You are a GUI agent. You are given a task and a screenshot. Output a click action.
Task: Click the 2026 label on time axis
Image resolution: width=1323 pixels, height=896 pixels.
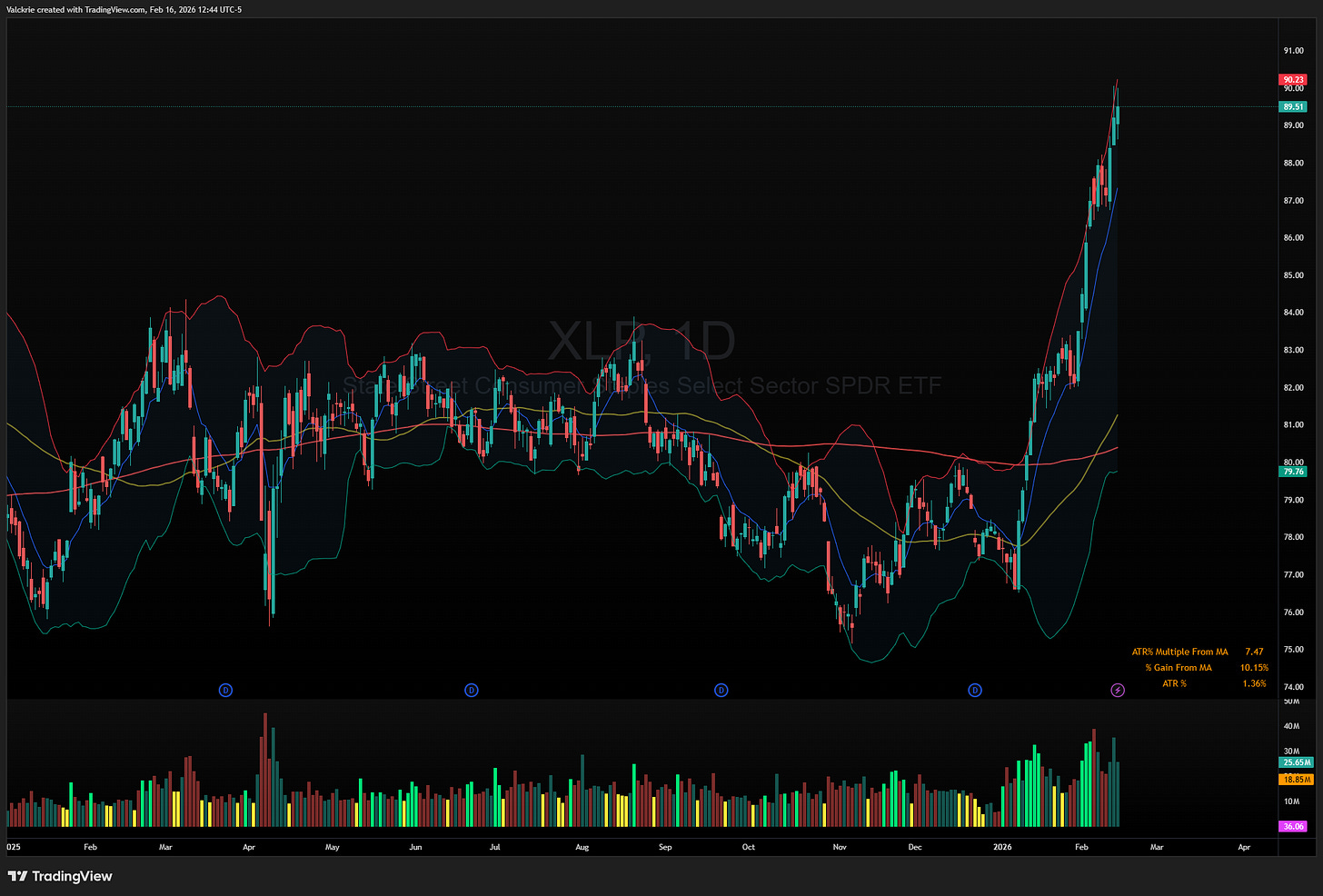pos(1002,847)
